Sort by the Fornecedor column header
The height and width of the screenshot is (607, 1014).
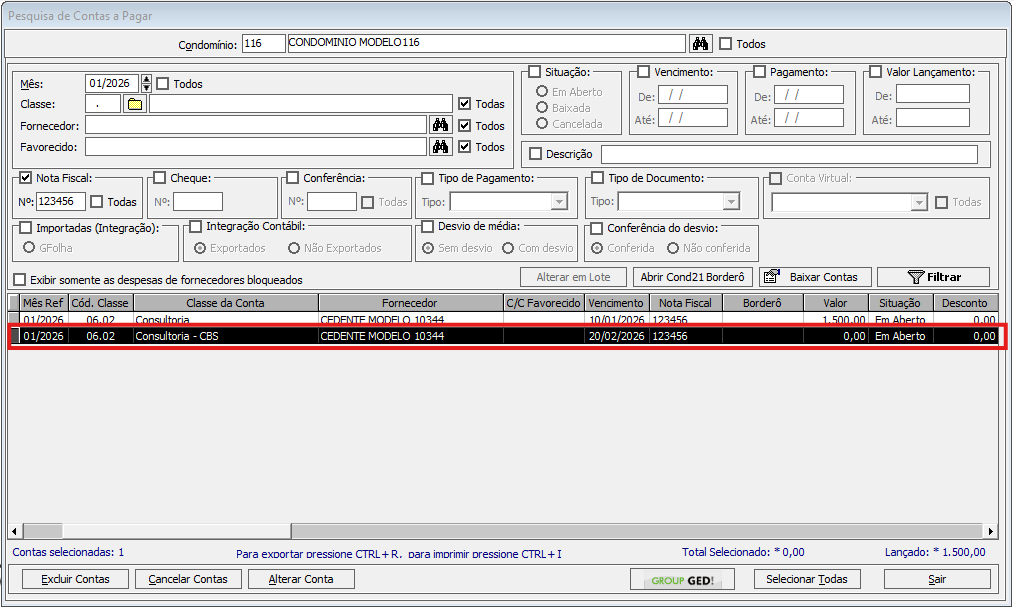pyautogui.click(x=410, y=303)
